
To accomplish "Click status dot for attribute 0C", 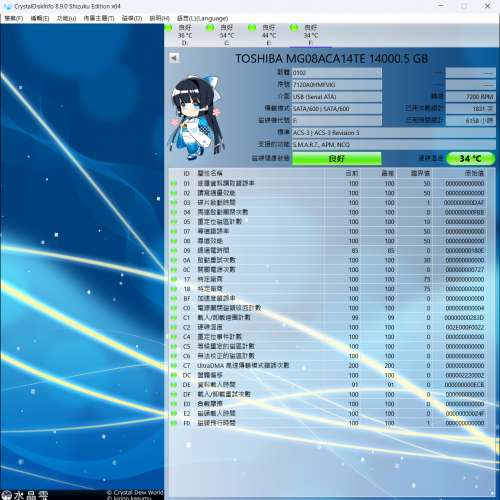I will click(x=174, y=270).
